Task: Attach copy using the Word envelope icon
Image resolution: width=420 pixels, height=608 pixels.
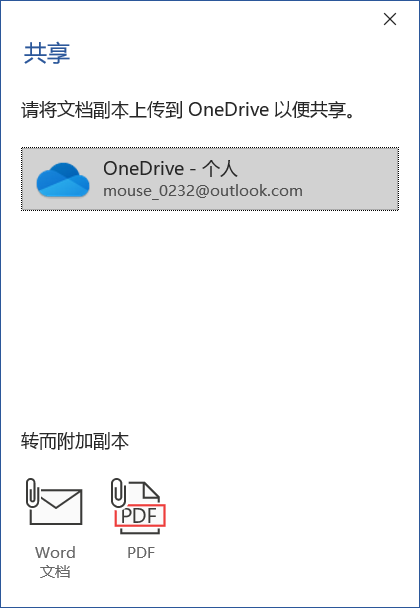Action: (x=55, y=502)
